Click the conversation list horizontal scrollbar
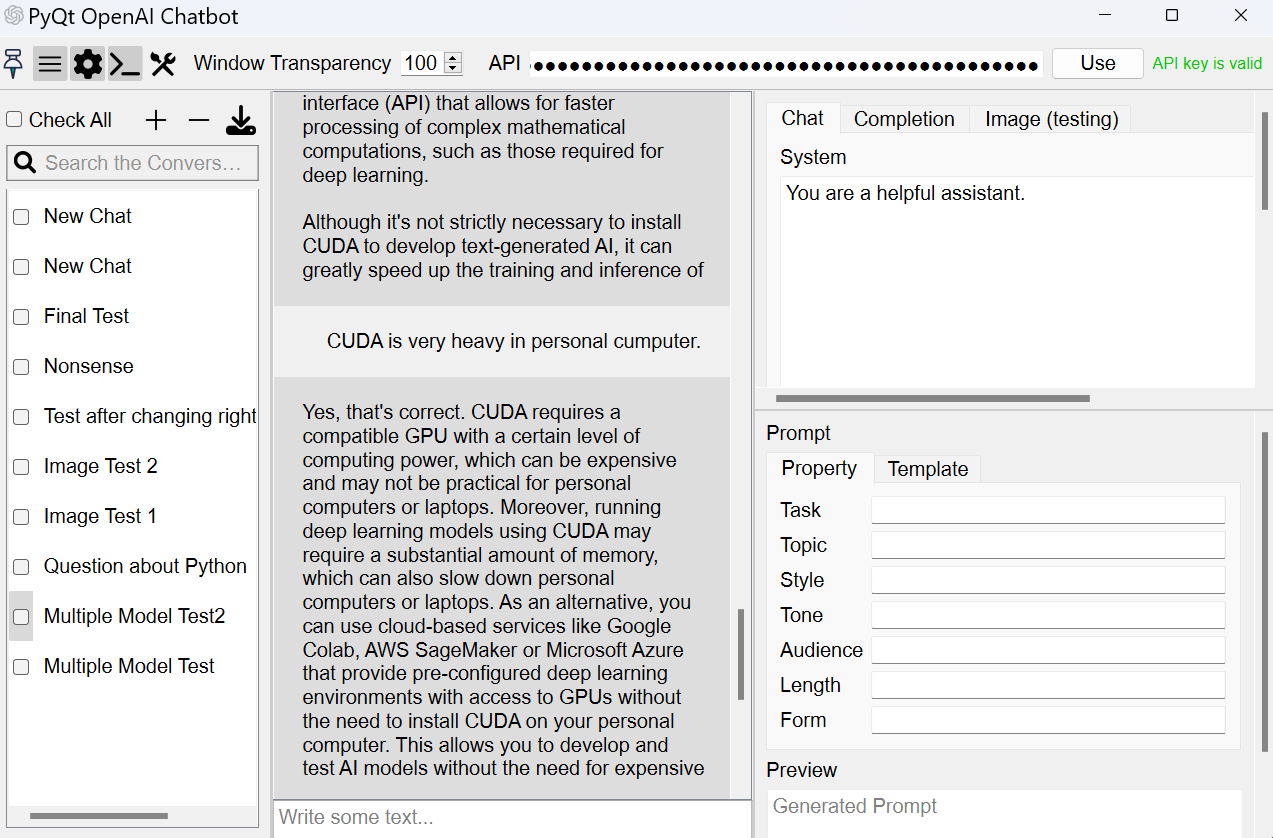Image resolution: width=1273 pixels, height=838 pixels. coord(98,816)
